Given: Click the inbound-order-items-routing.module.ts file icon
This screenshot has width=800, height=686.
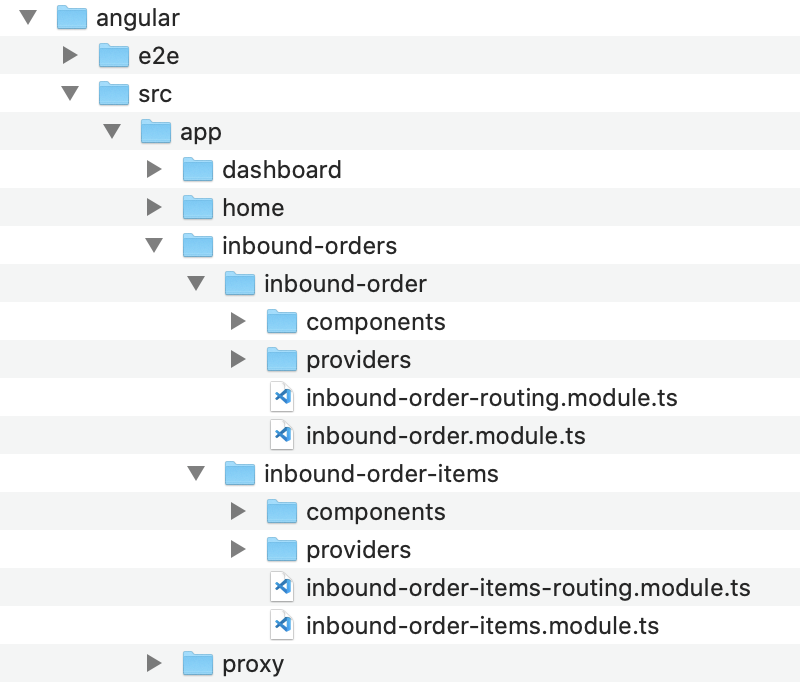Looking at the screenshot, I should [283, 588].
